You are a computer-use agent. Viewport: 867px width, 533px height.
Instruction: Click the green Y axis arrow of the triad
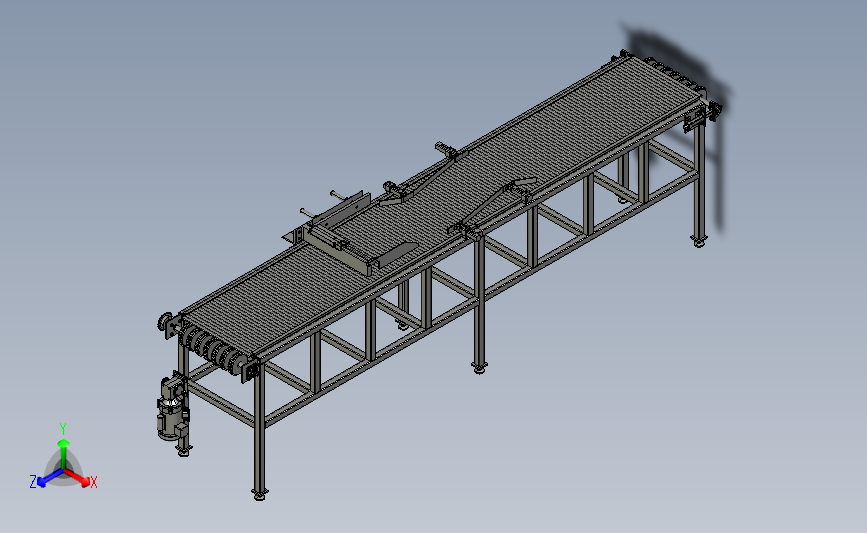(x=63, y=452)
